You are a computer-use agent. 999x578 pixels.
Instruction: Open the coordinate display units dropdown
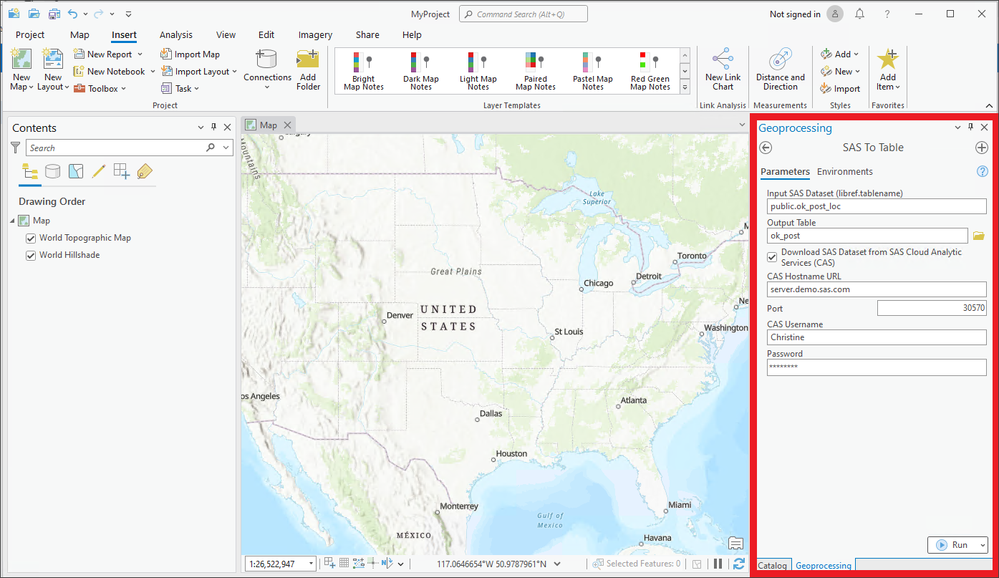(x=557, y=563)
